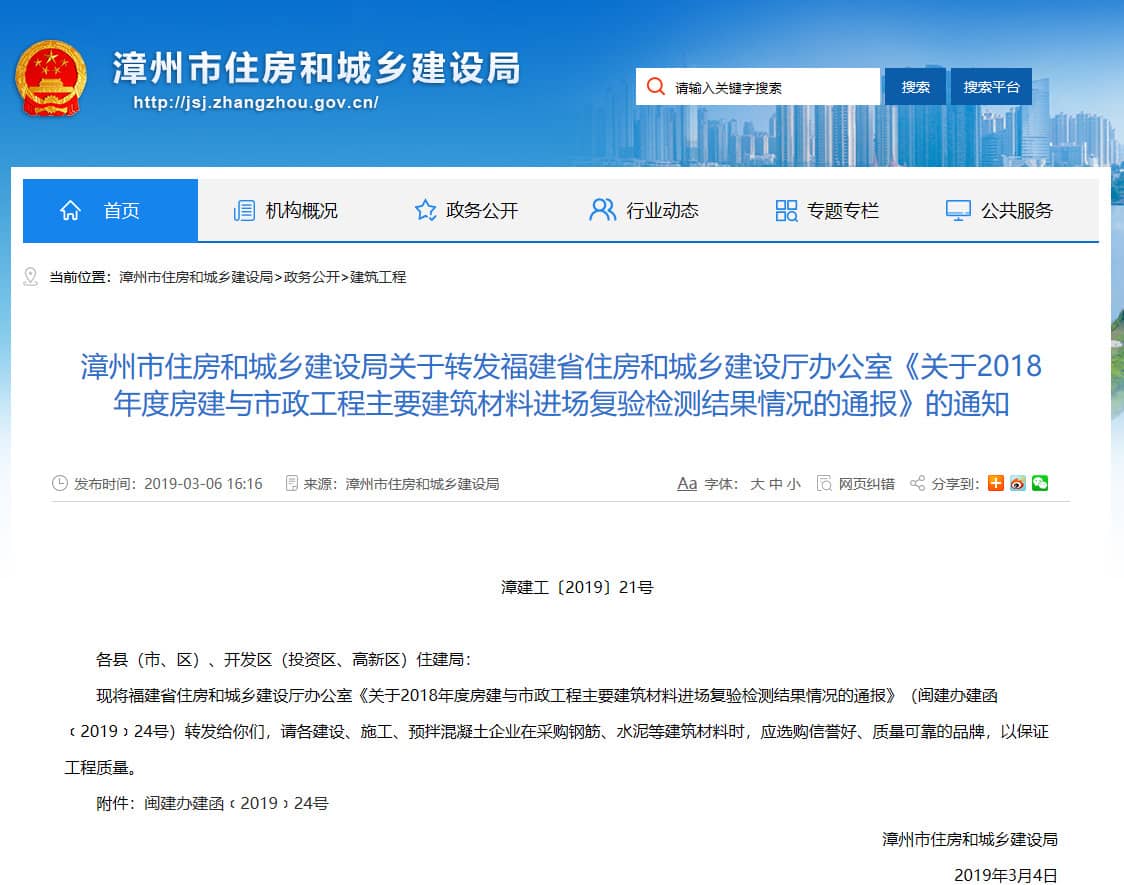The height and width of the screenshot is (885, 1124).
Task: Click the 网页纠错 page correction icon
Action: [x=824, y=484]
